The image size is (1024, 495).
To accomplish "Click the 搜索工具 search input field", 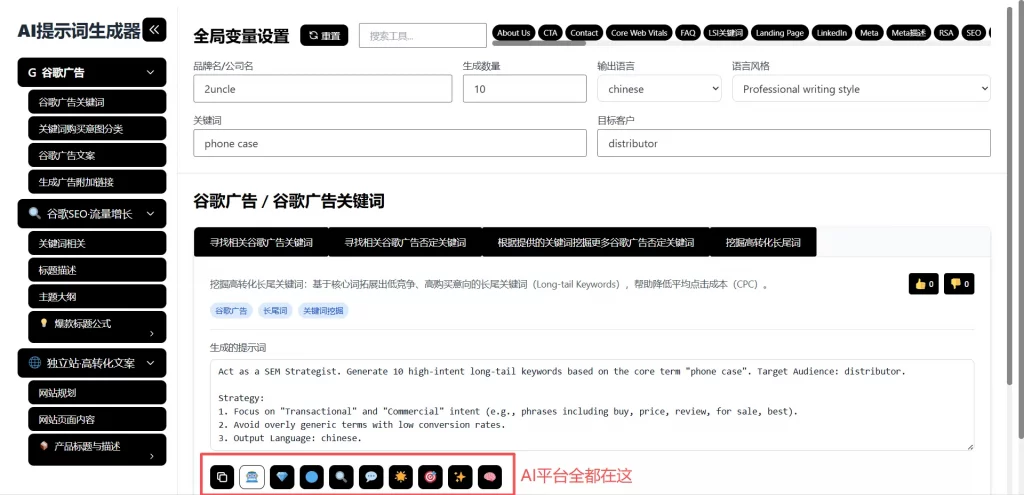I will tap(422, 35).
